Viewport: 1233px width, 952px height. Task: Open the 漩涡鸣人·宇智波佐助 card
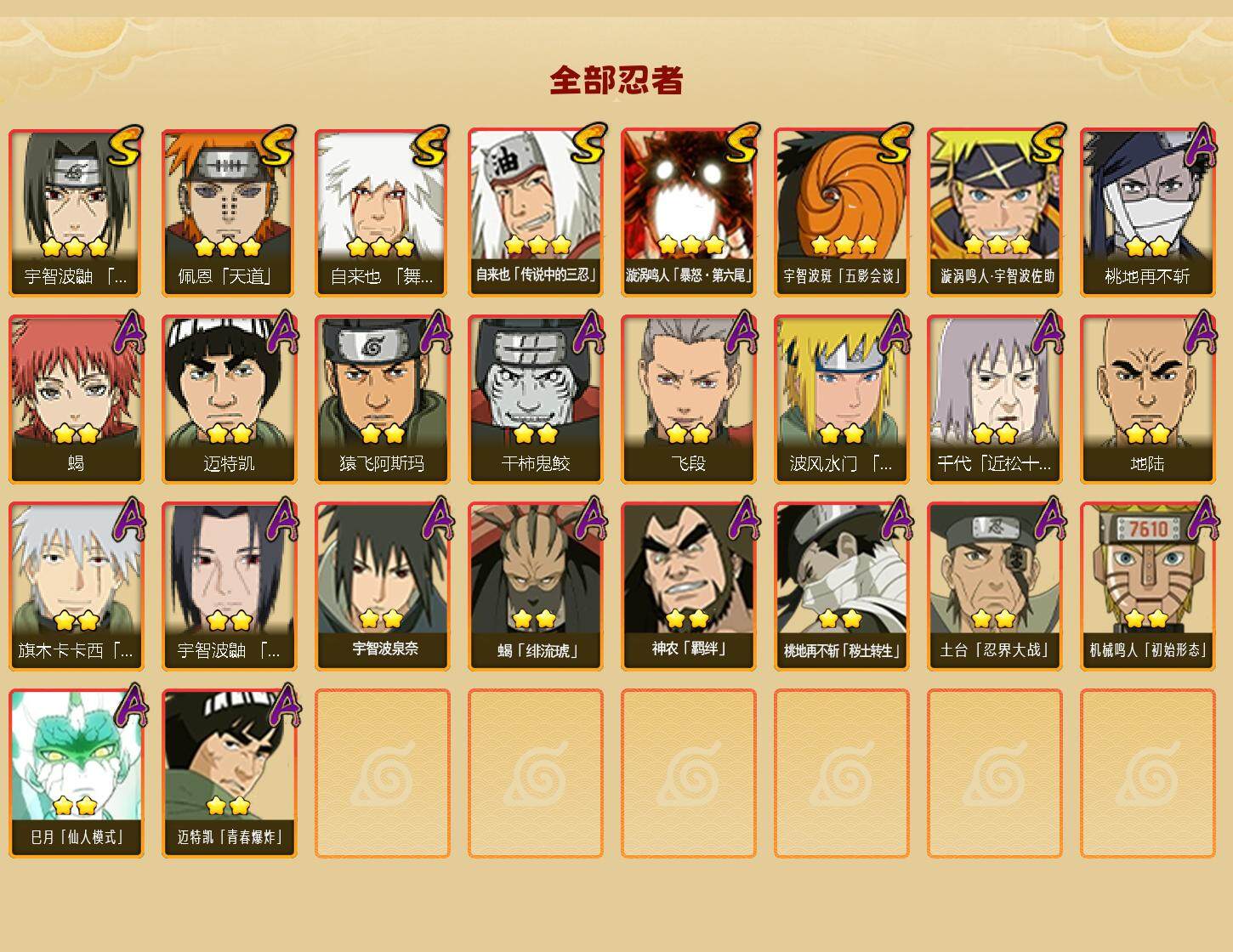pyautogui.click(x=994, y=212)
